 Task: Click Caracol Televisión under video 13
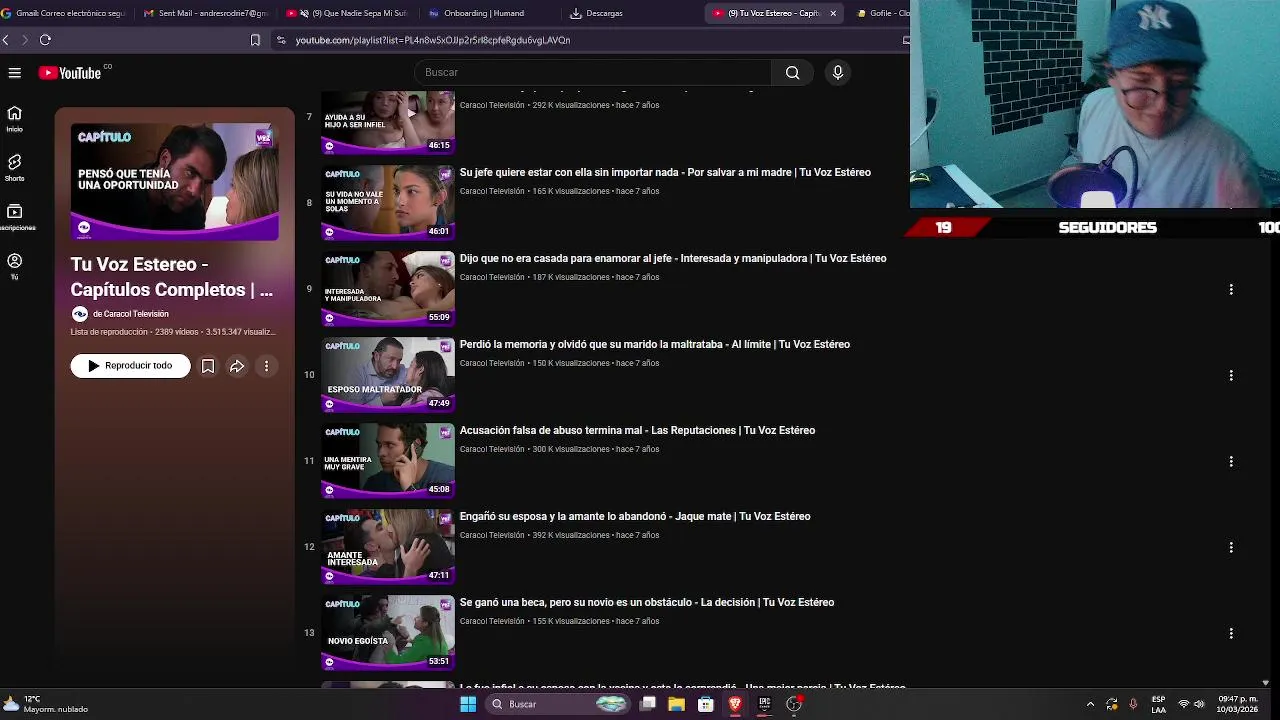pyautogui.click(x=492, y=621)
